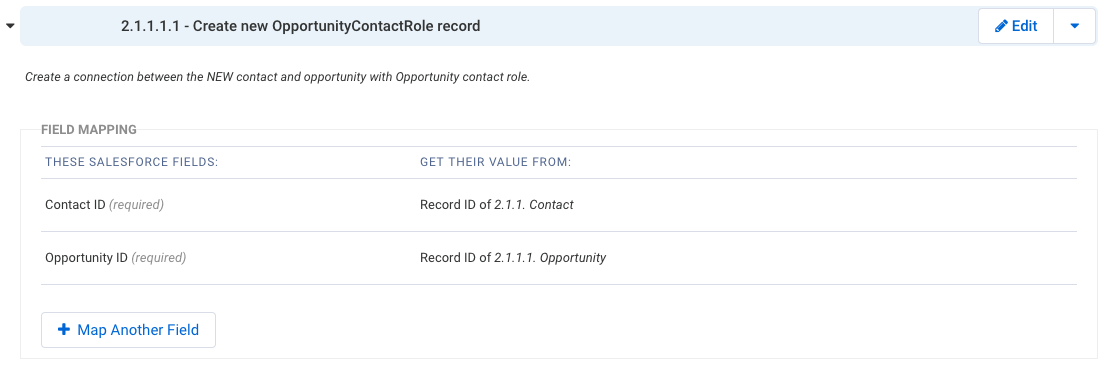Image resolution: width=1104 pixels, height=378 pixels.
Task: Select the Contact ID field row
Action: pyautogui.click(x=559, y=205)
